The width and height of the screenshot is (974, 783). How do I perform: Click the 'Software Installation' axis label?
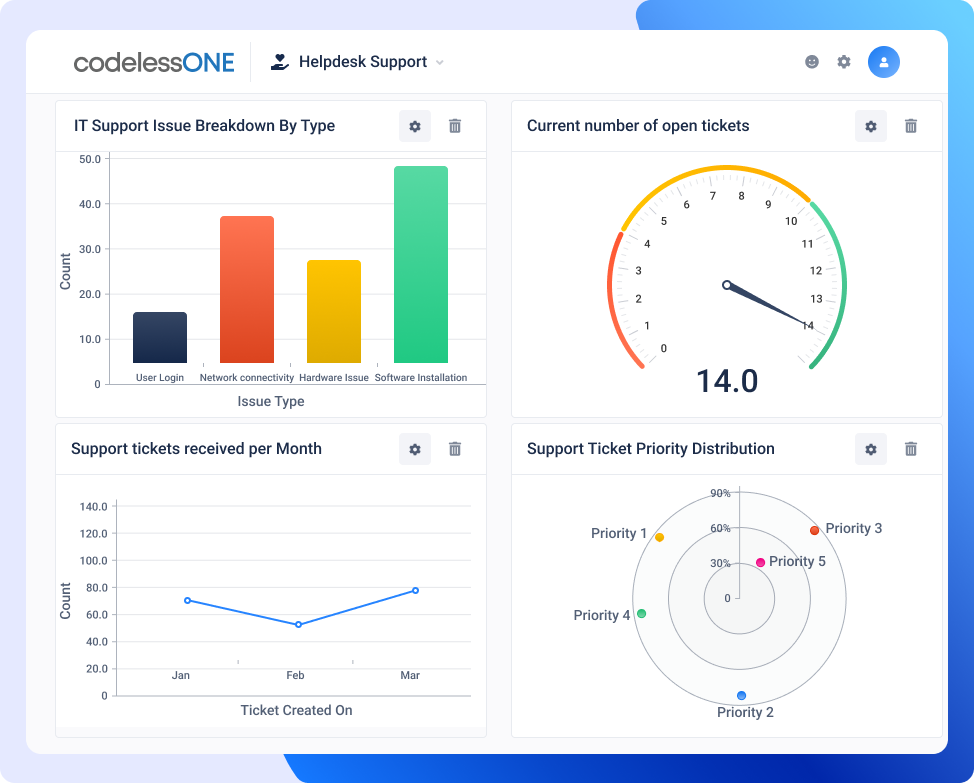point(421,378)
